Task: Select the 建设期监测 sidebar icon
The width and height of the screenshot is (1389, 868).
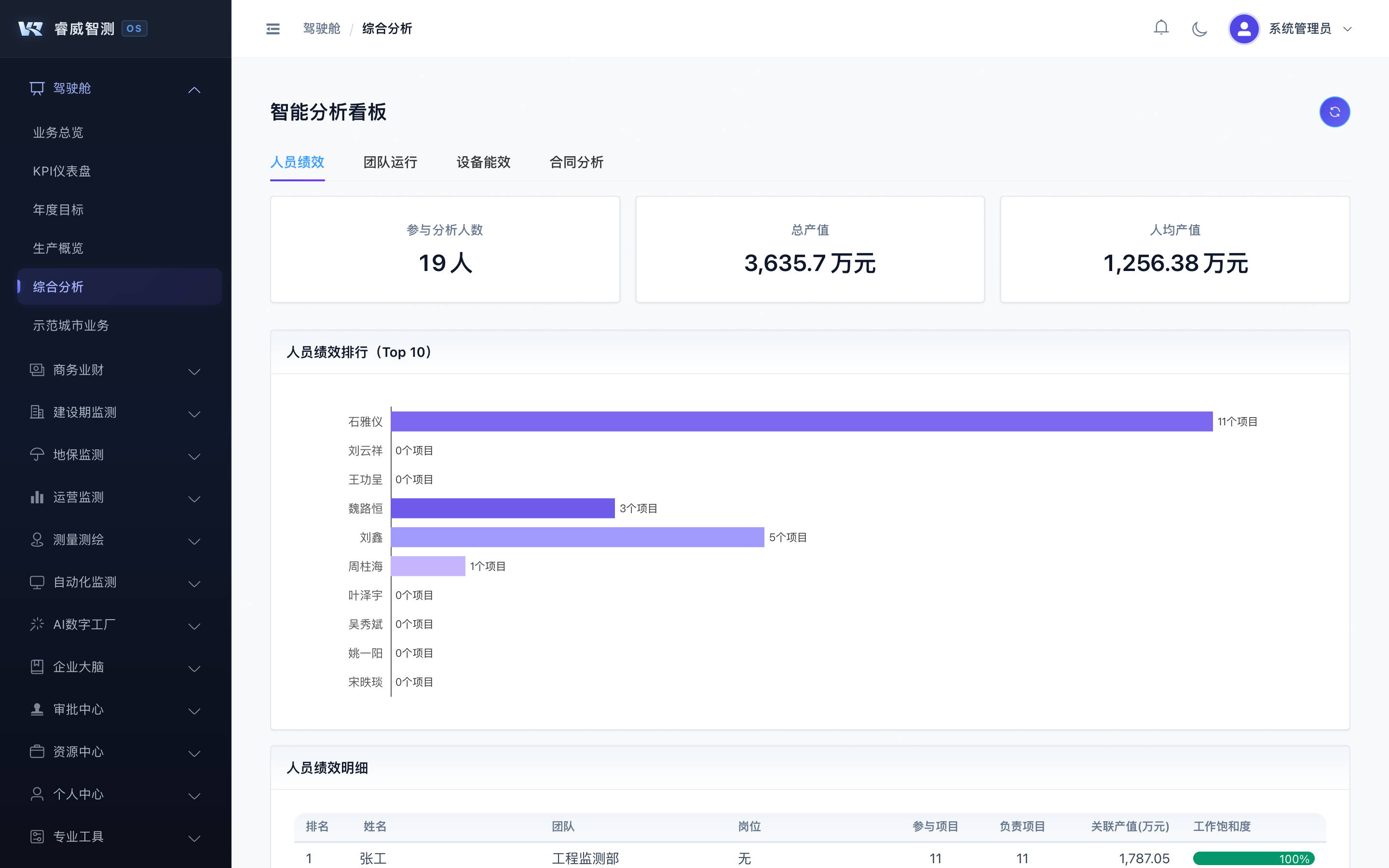Action: [x=37, y=412]
